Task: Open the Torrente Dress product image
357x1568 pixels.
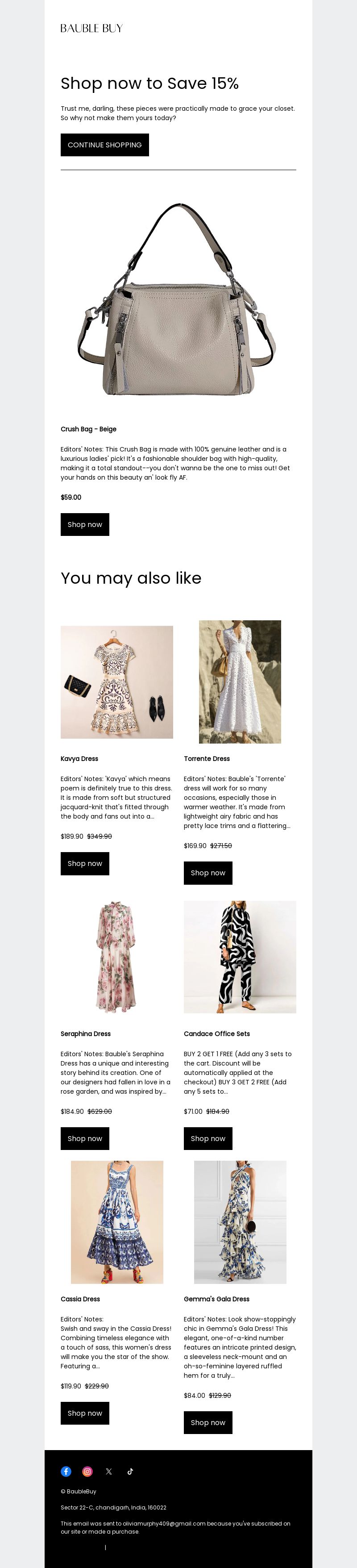Action: 240,682
